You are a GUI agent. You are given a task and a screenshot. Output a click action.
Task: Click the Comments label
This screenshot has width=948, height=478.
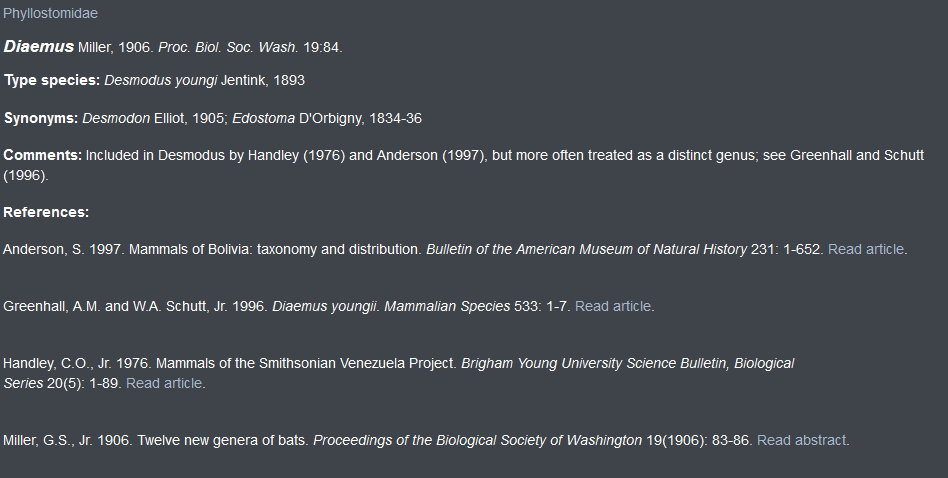[x=42, y=155]
